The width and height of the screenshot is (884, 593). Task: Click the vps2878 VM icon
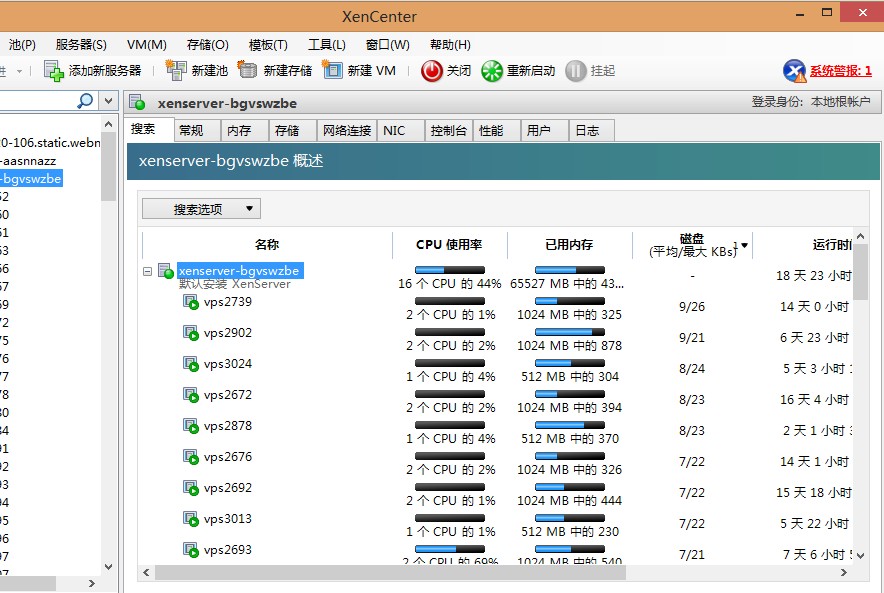(191, 426)
